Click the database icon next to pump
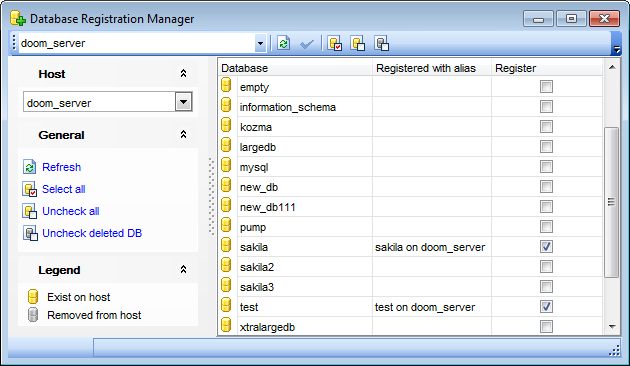The width and height of the screenshot is (630, 366). 226,226
